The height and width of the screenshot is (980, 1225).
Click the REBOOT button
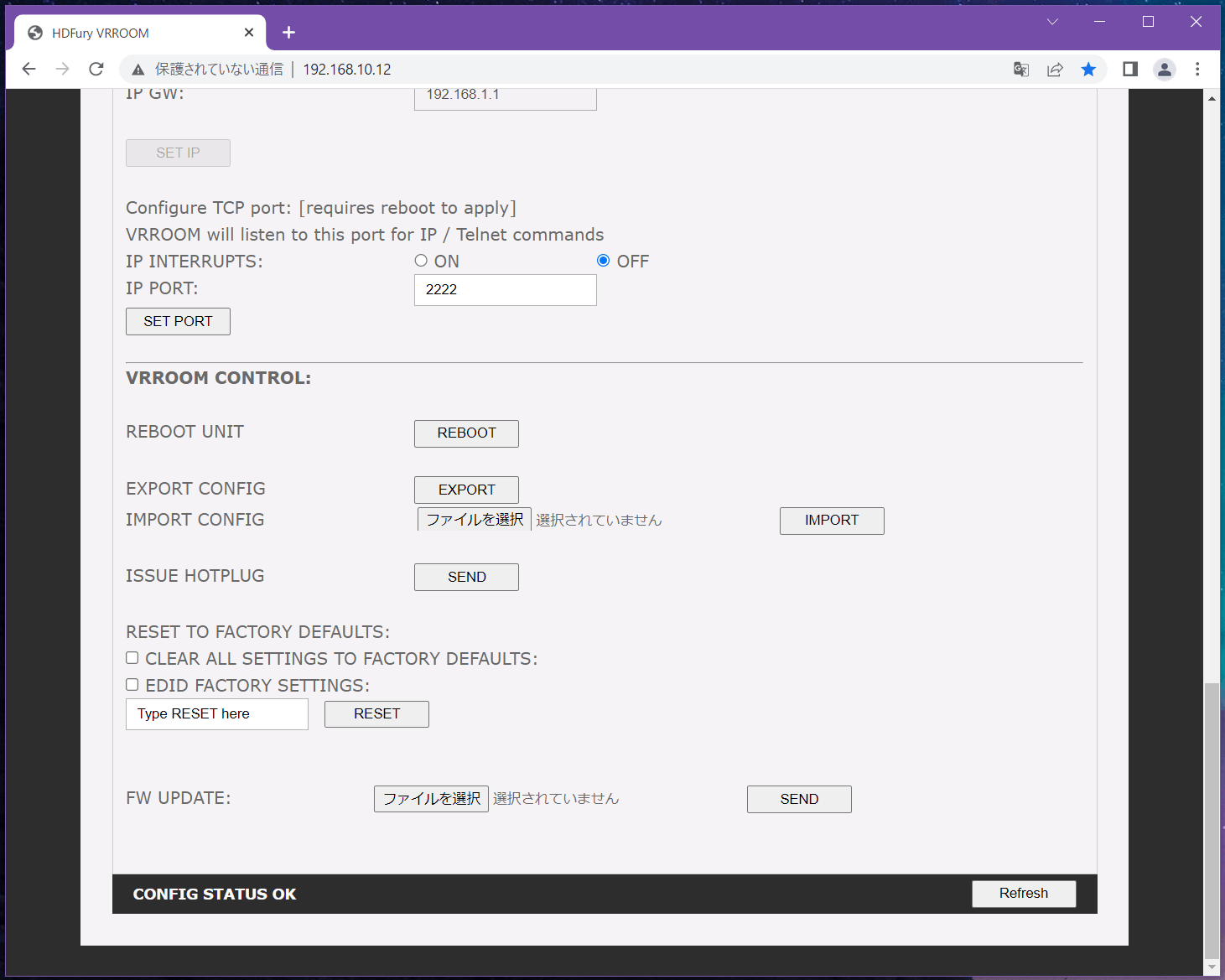coord(466,433)
